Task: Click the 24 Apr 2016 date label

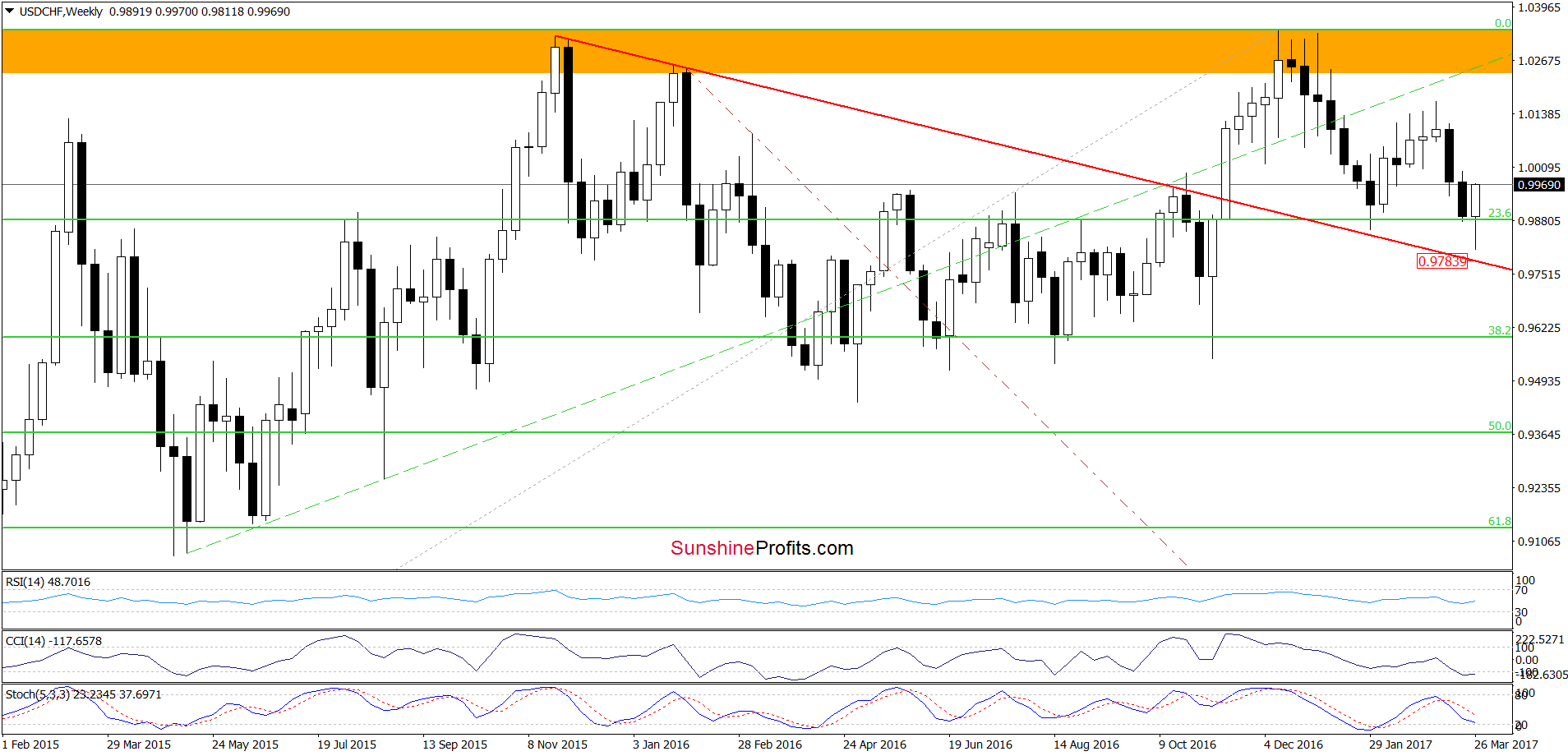Action: 874,744
